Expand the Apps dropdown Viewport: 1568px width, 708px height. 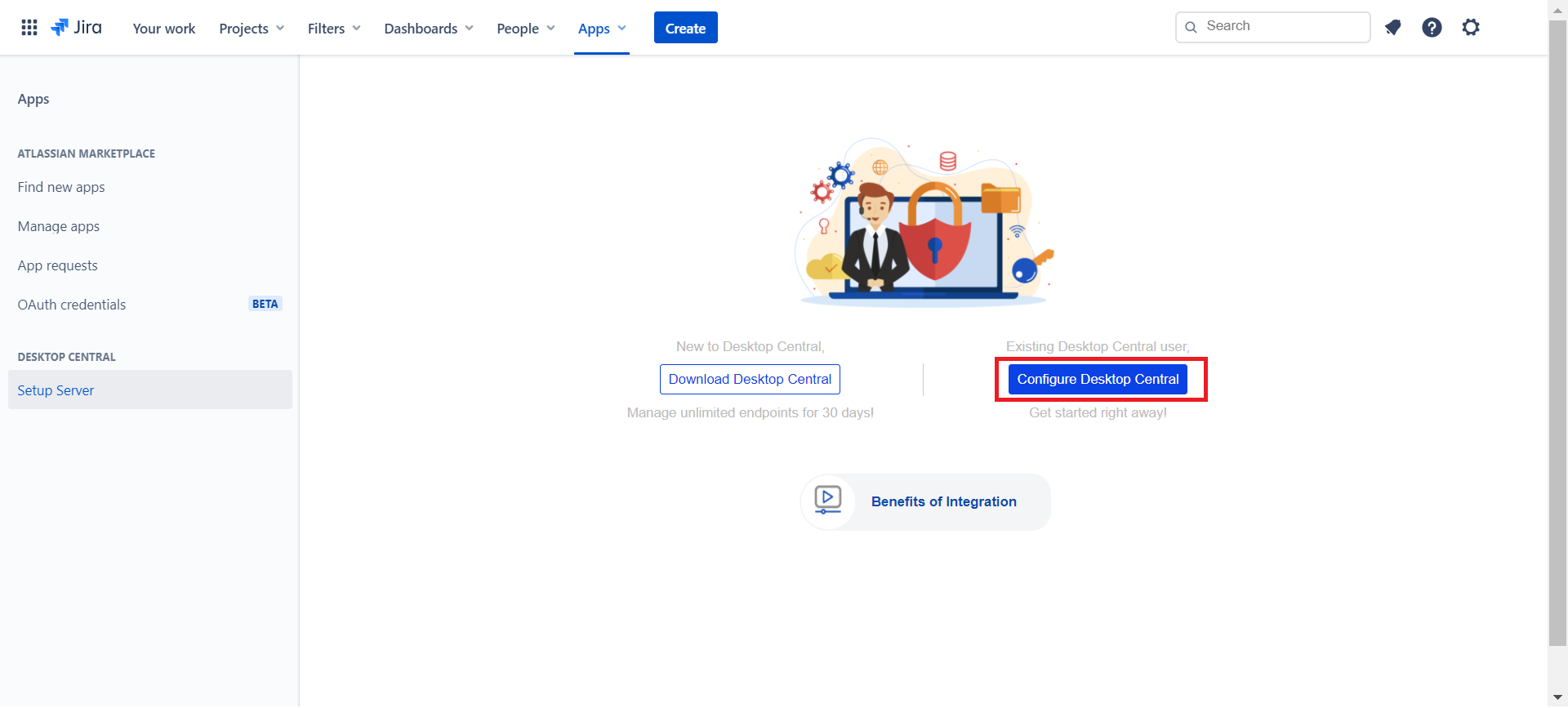(x=602, y=29)
